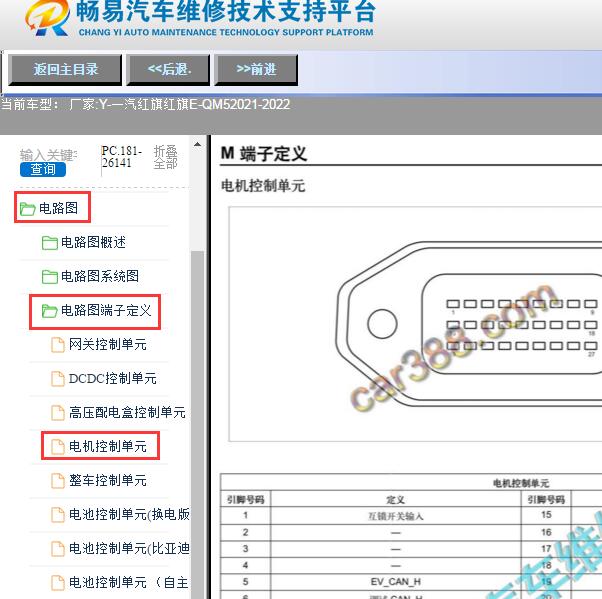The width and height of the screenshot is (602, 599).
Task: Open the 电路图概述 folder icon
Action: click(x=50, y=243)
